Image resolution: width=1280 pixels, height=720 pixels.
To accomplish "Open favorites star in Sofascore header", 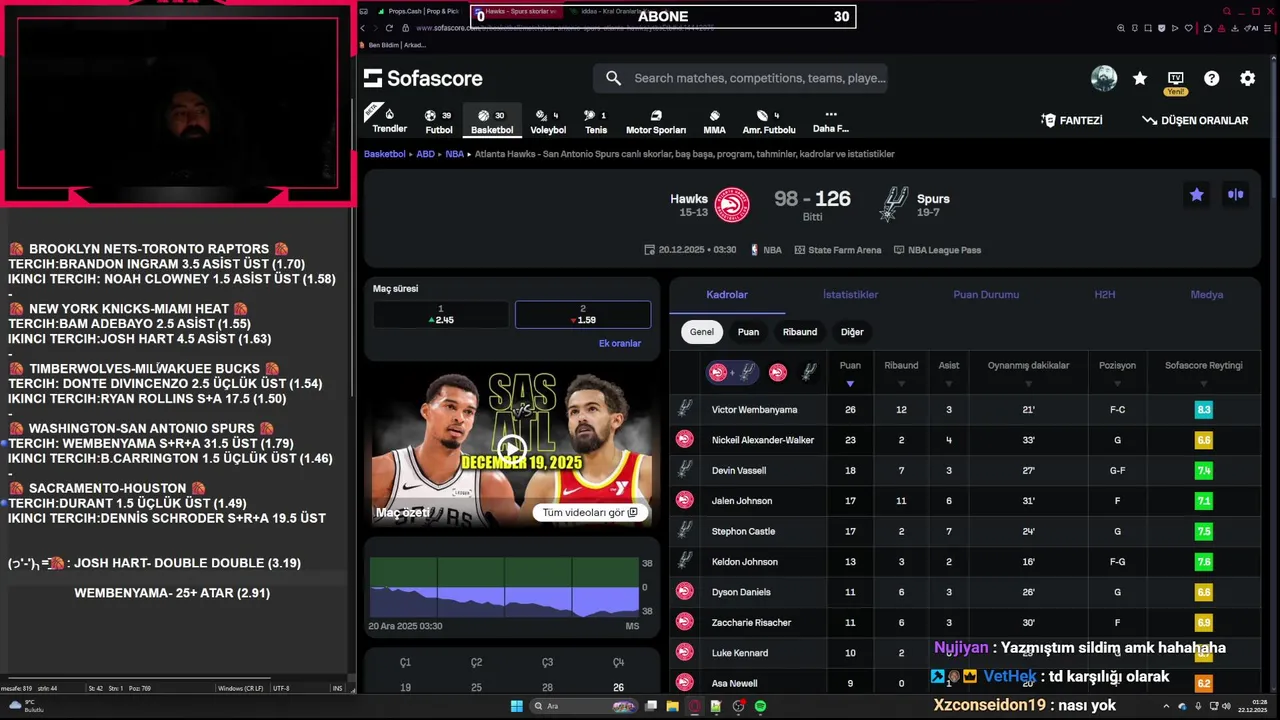I will coord(1140,78).
